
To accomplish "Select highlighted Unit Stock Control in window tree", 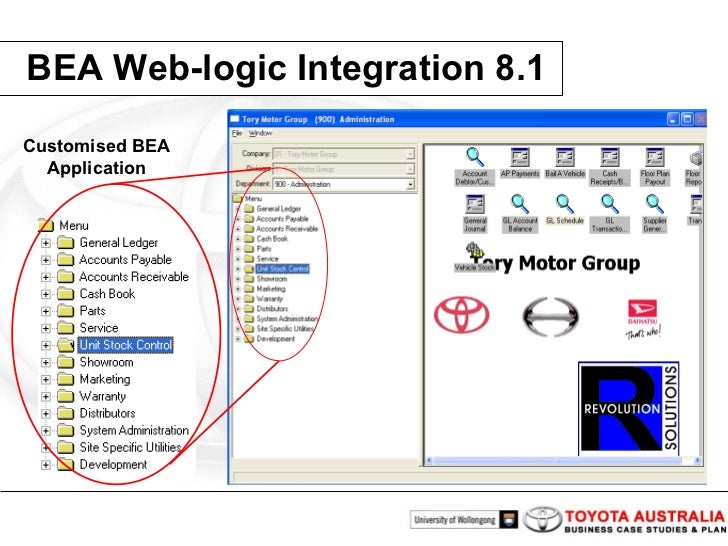I will pyautogui.click(x=282, y=269).
